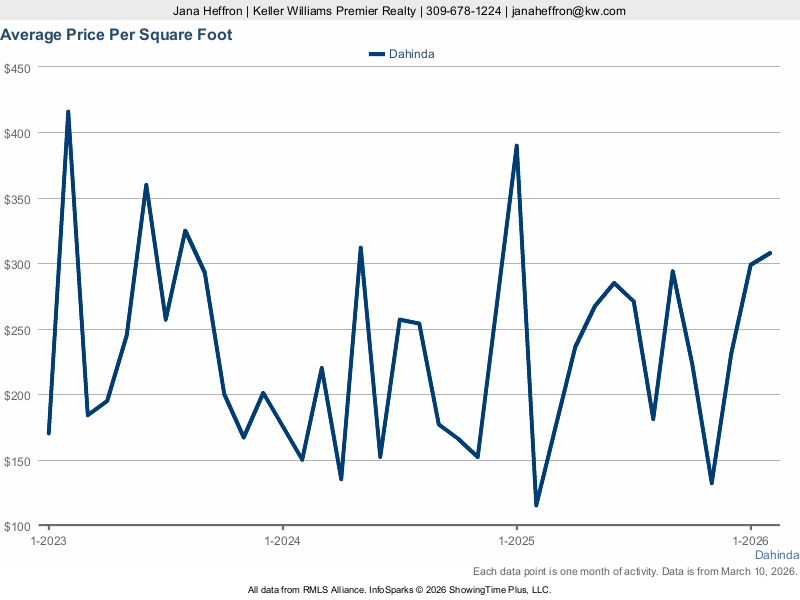Click the Dahinda legend line swatch
Screen dimensions: 800x600
(376, 54)
